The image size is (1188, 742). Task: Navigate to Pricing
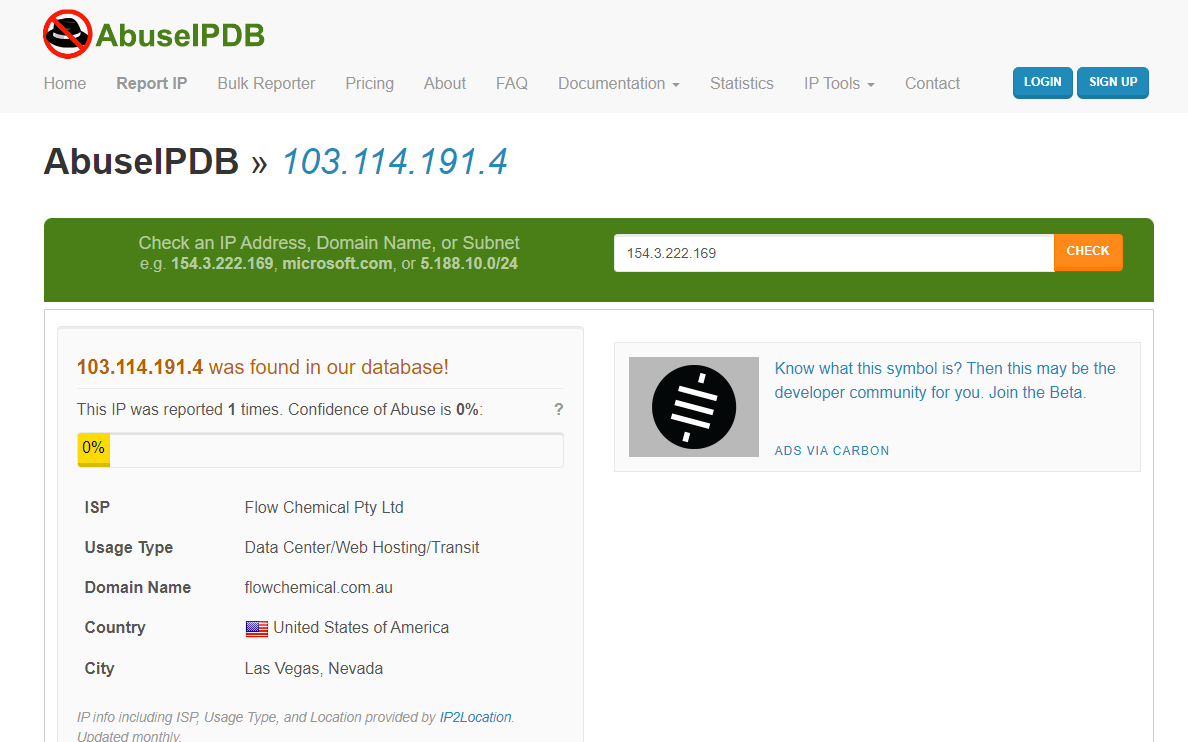coord(370,83)
